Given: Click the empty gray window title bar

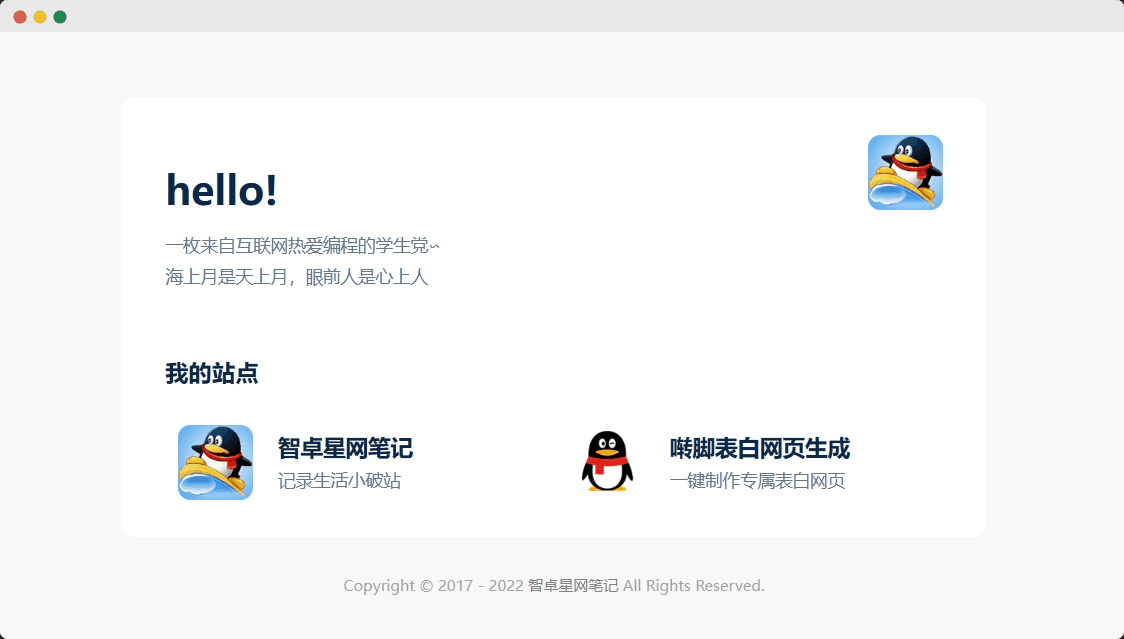Looking at the screenshot, I should (x=560, y=16).
